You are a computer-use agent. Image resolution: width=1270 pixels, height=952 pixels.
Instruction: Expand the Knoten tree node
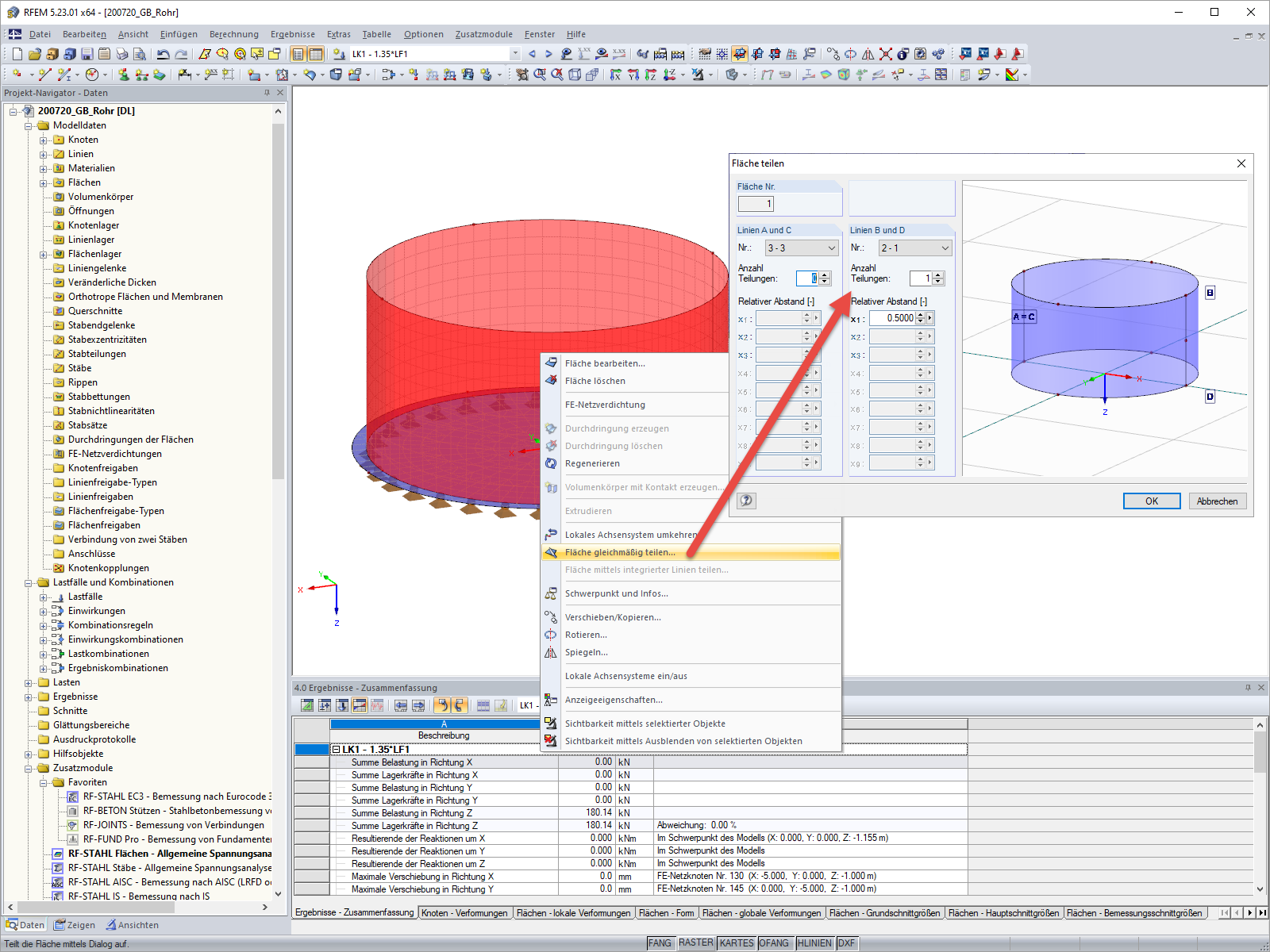click(44, 140)
